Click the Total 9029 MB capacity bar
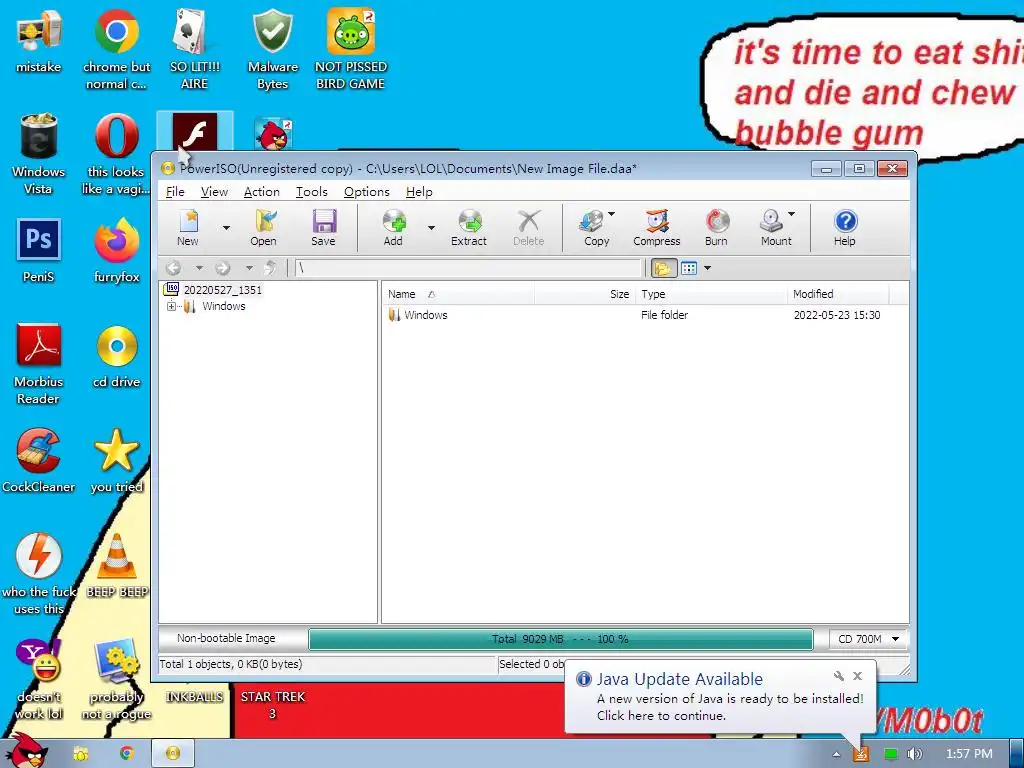The image size is (1024, 768). (x=560, y=639)
